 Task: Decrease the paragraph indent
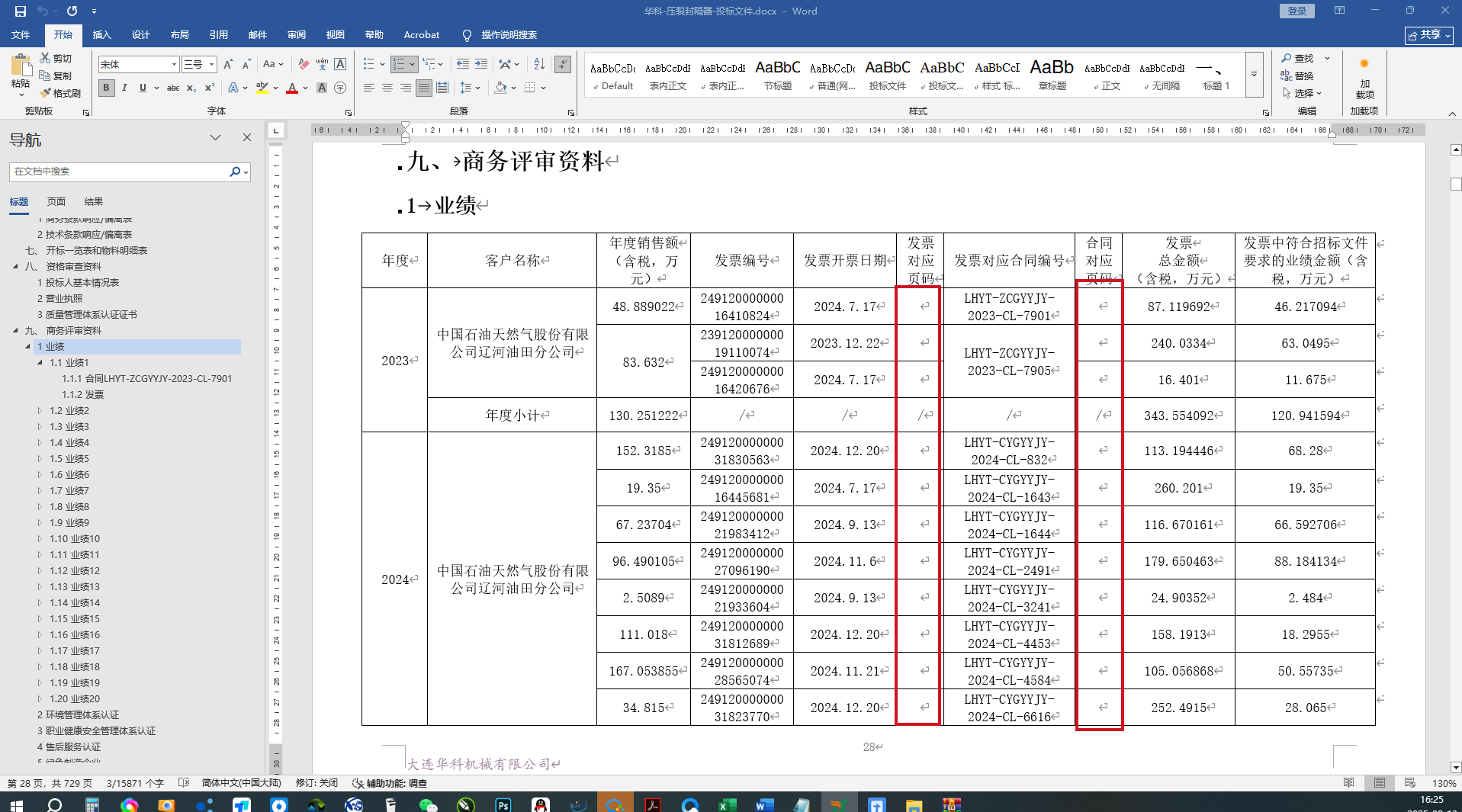[x=462, y=65]
